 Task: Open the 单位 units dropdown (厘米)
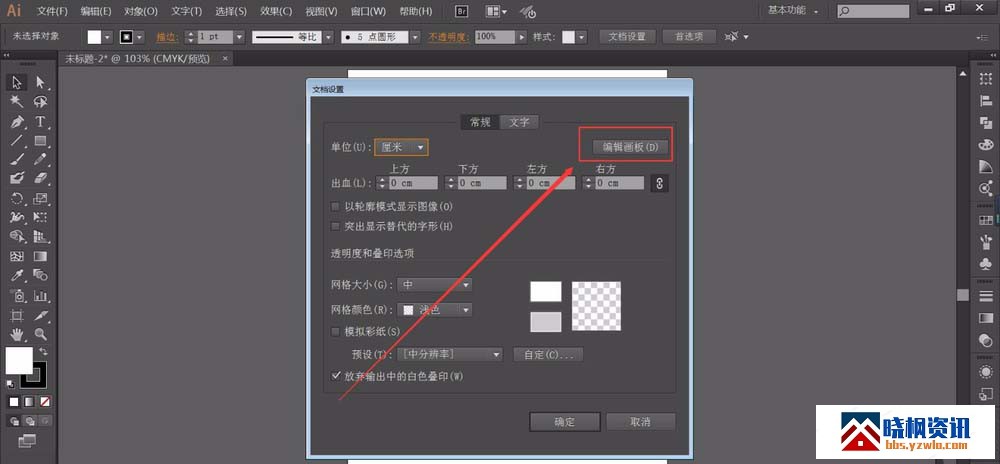401,147
